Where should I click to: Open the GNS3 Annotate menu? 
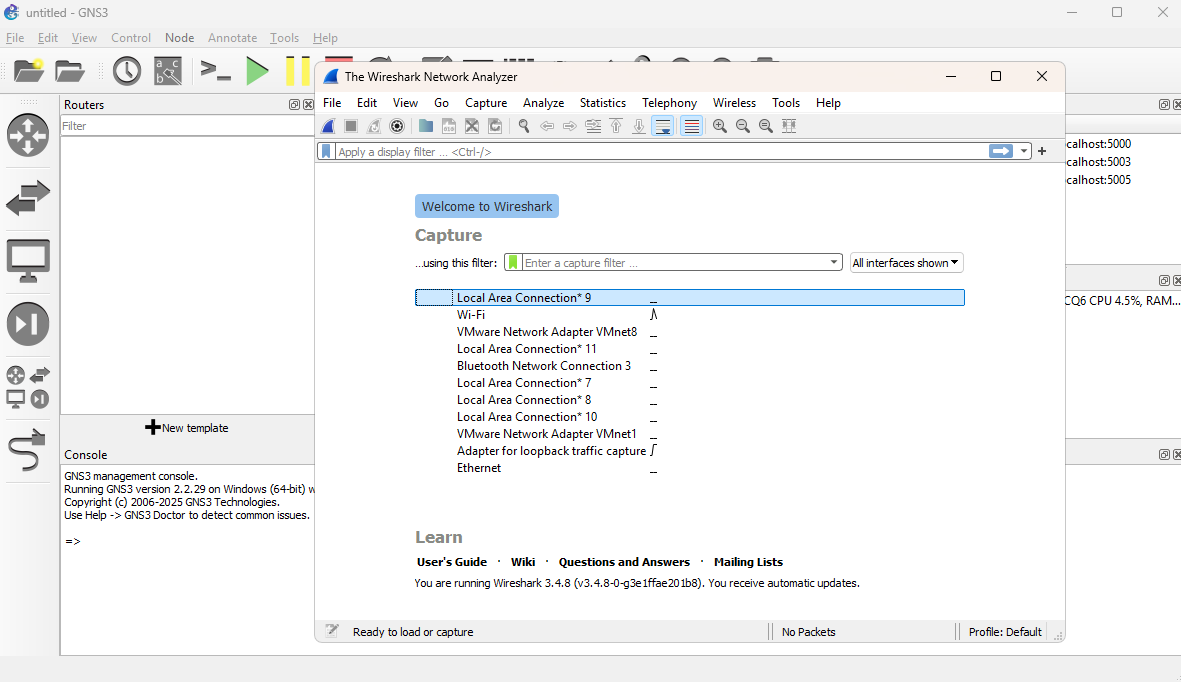click(x=232, y=38)
